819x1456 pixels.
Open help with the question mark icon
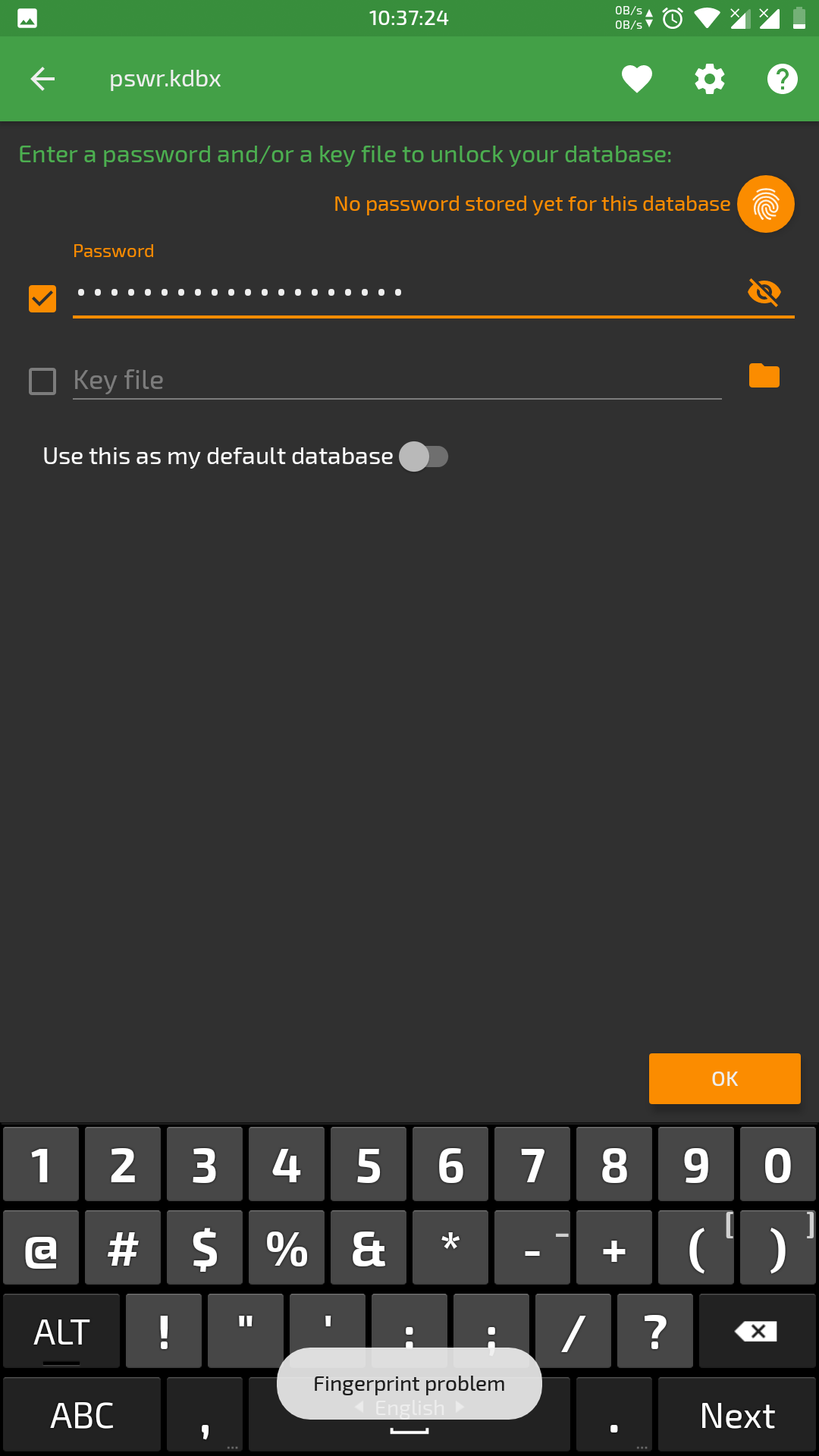pyautogui.click(x=783, y=79)
